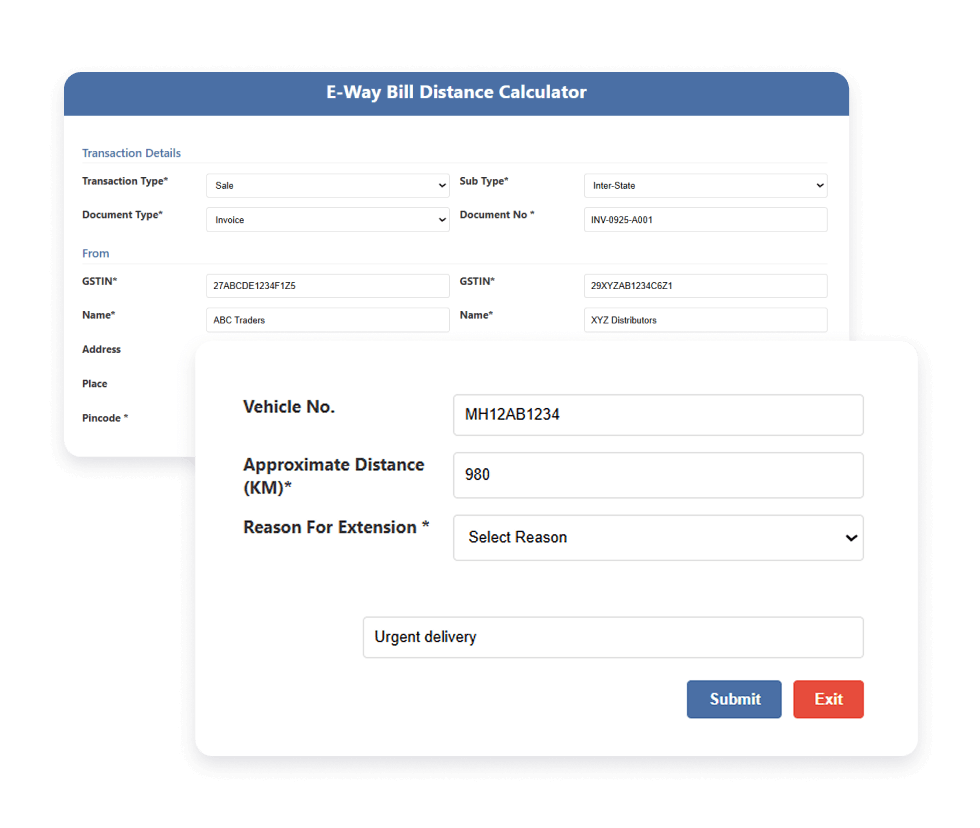
Task: Click the Sub Type dropdown chevron
Action: click(820, 185)
